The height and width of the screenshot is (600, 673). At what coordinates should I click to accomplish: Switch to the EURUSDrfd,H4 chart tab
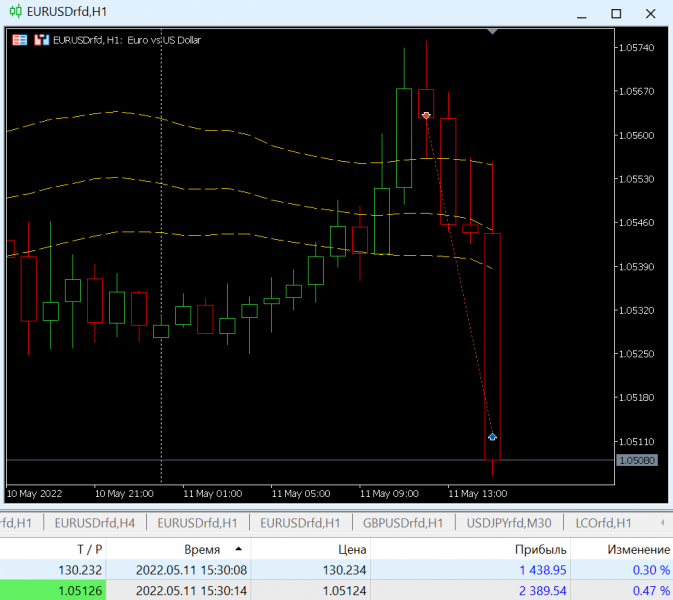[94, 523]
